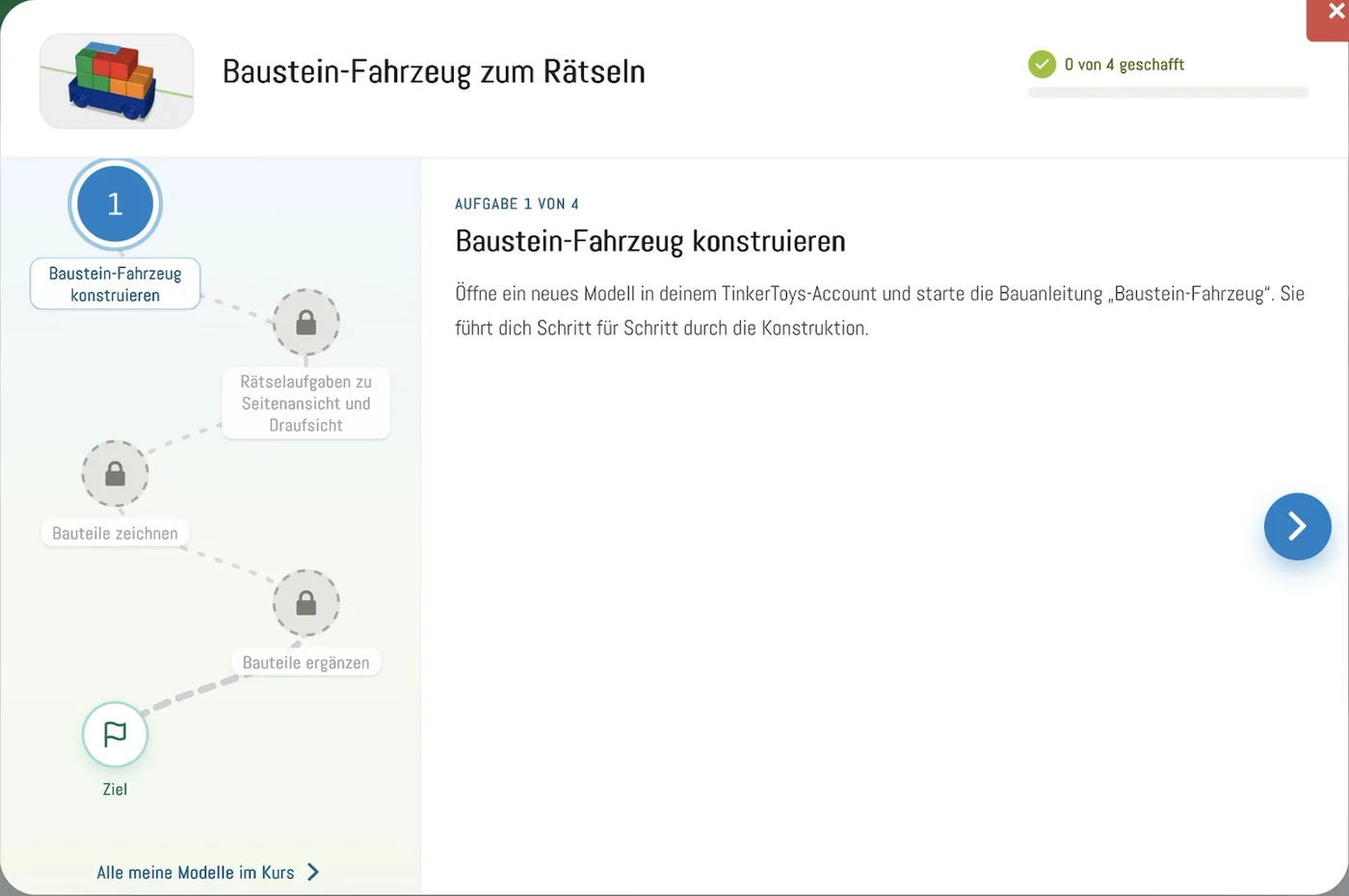Click the lock icon above Bauteile ergänzen
Image resolution: width=1349 pixels, height=896 pixels.
pos(306,603)
